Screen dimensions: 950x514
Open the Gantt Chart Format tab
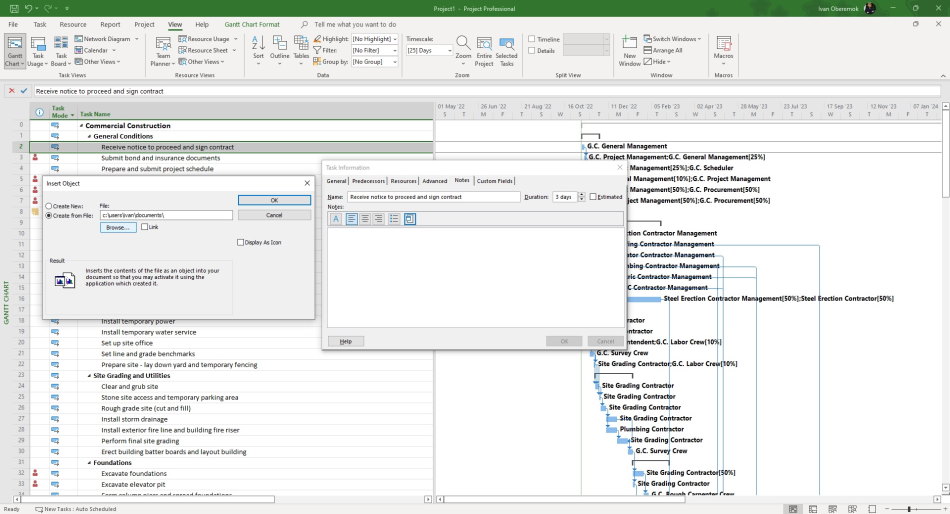252,24
